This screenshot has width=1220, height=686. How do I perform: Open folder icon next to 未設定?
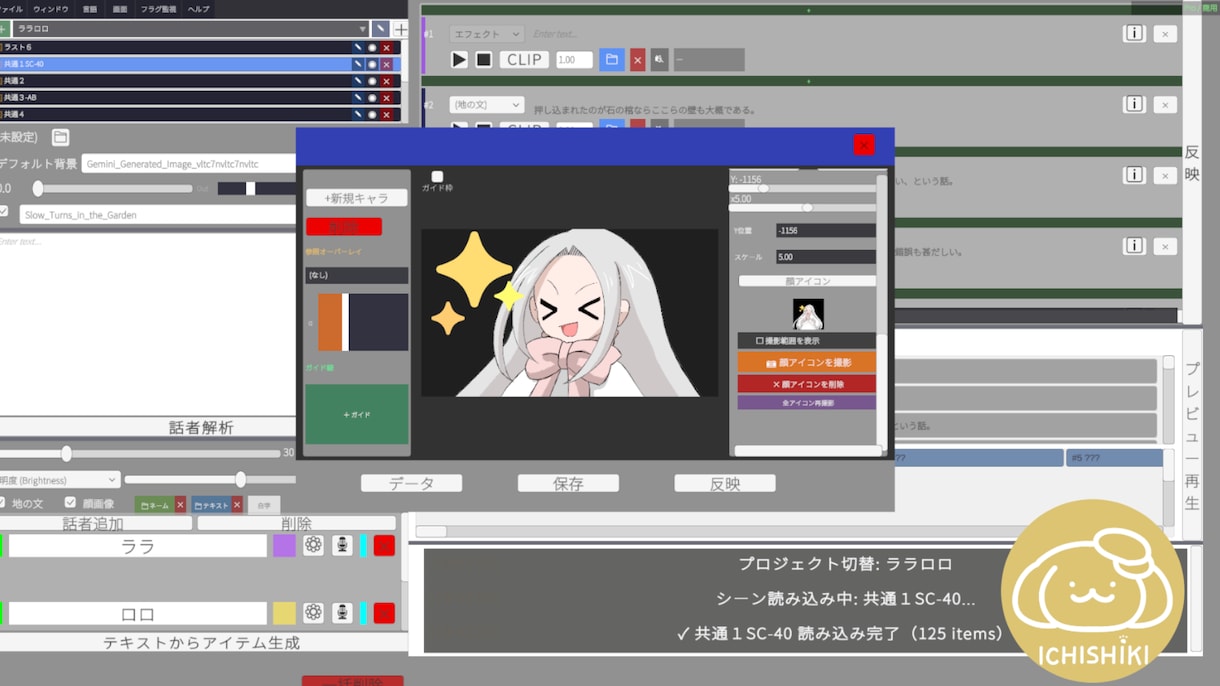[x=60, y=137]
